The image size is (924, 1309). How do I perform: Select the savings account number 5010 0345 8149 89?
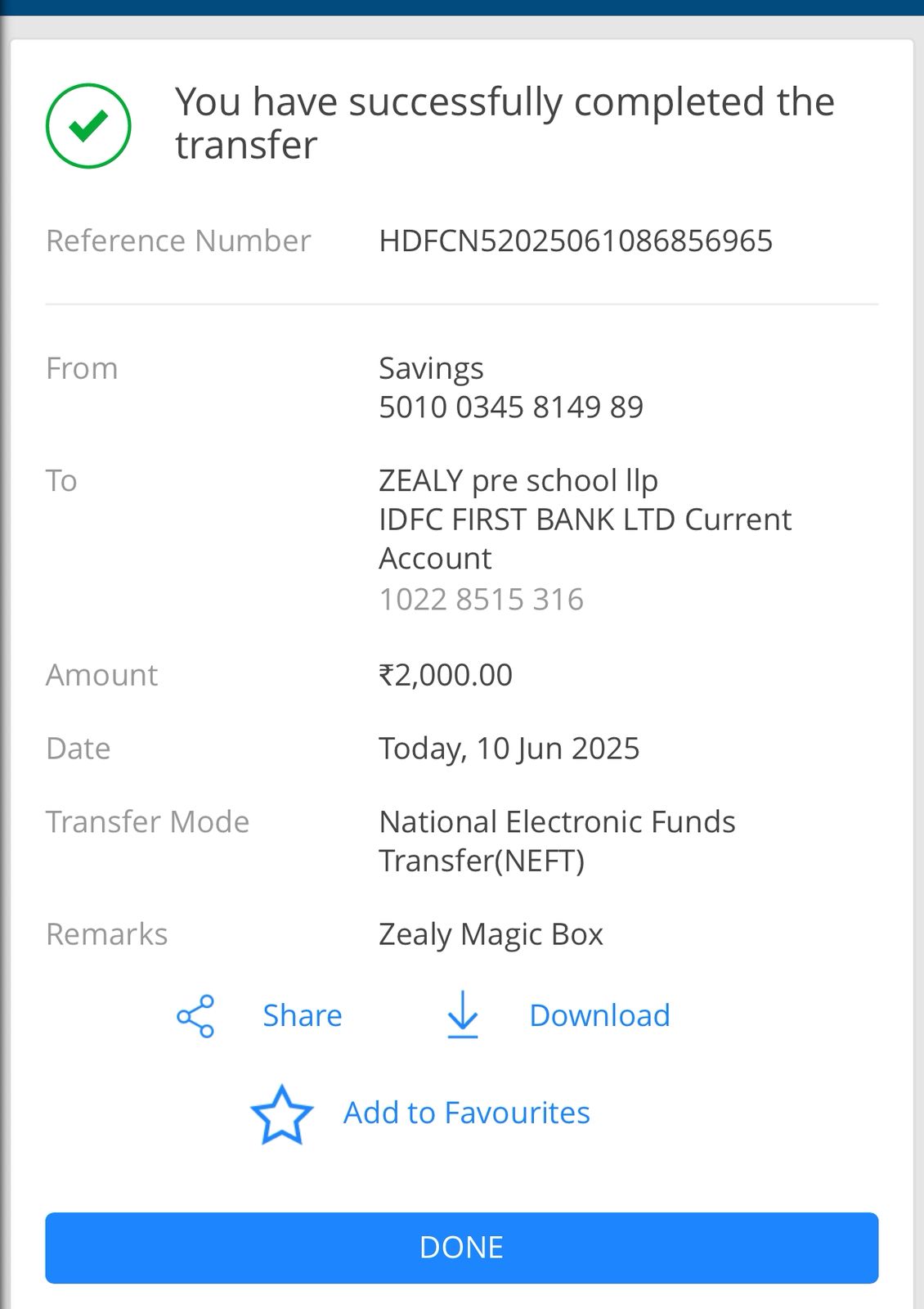[511, 407]
